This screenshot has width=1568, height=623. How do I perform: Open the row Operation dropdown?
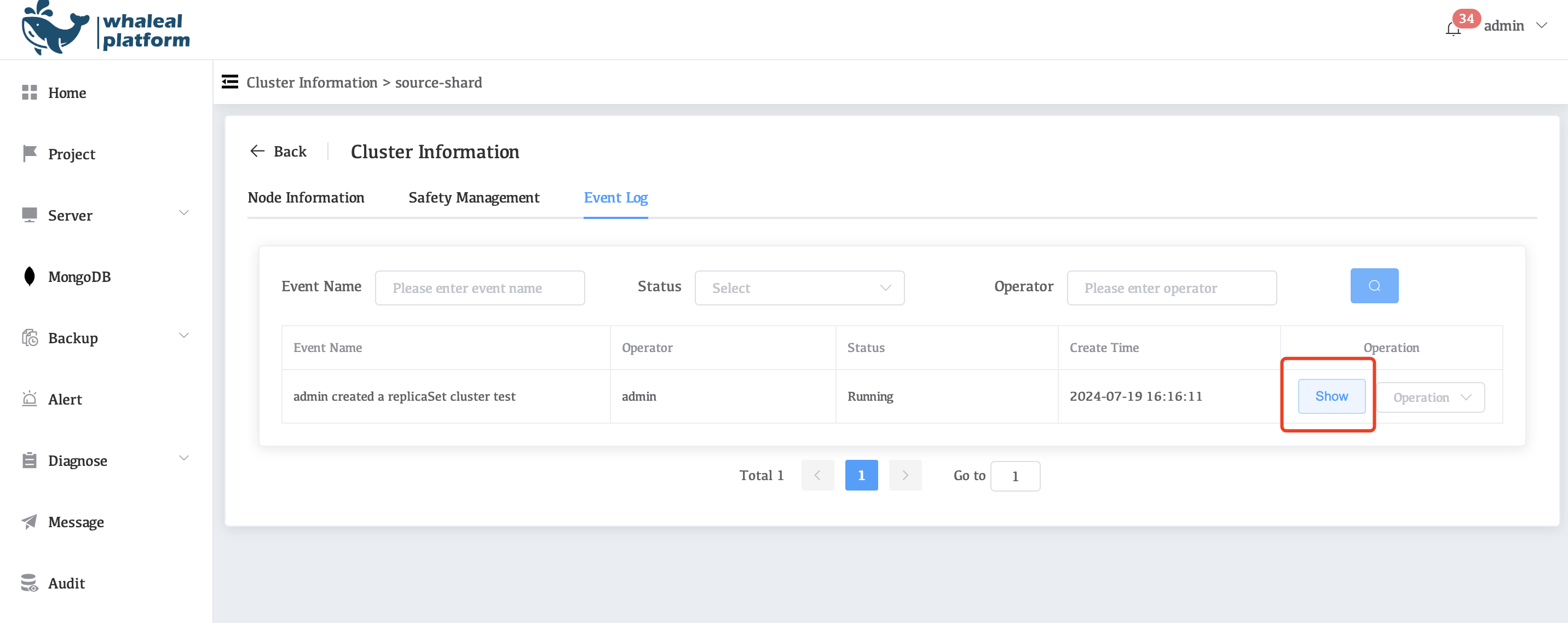(1430, 397)
